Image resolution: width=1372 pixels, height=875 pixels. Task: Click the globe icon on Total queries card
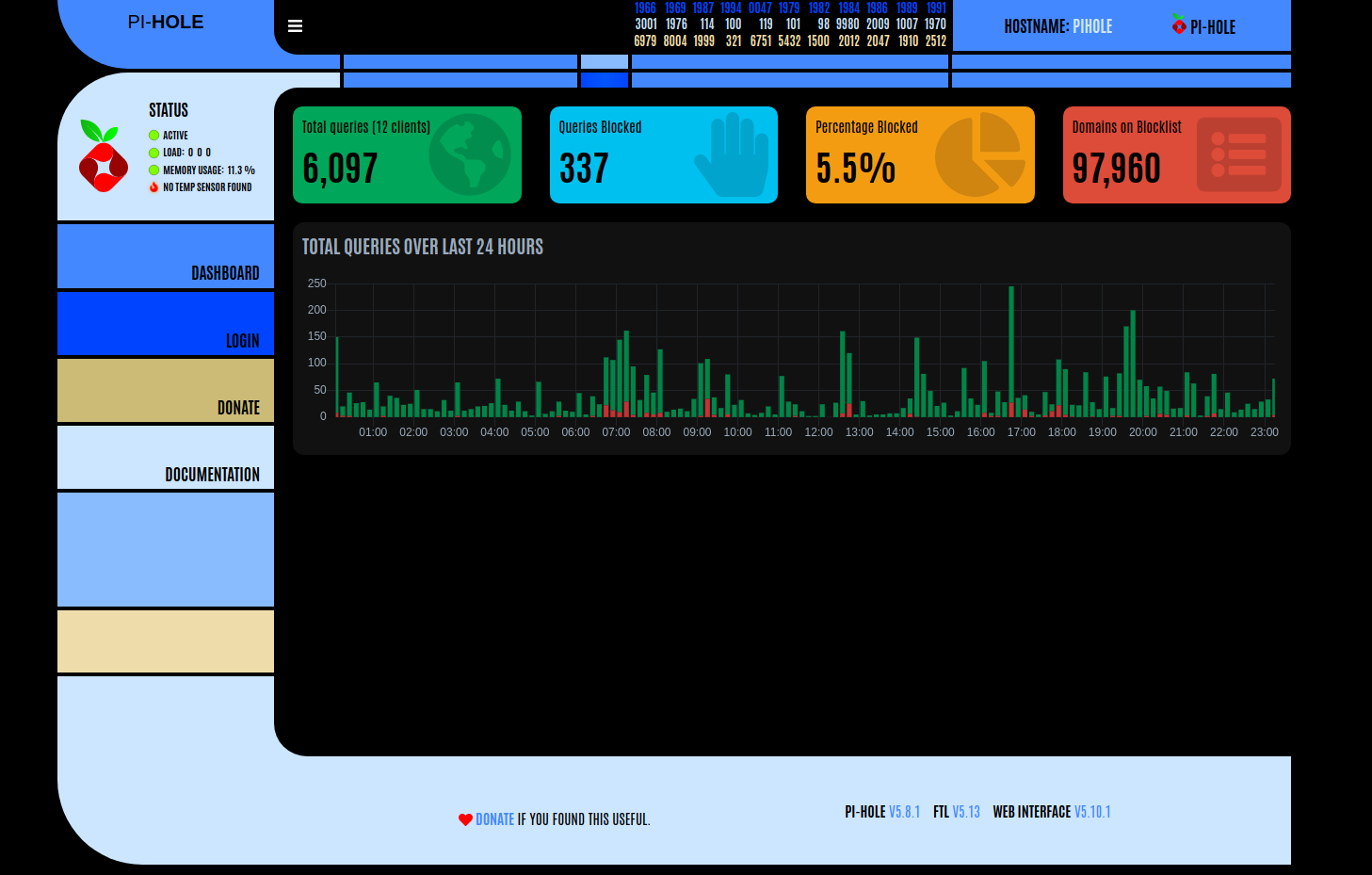click(470, 154)
